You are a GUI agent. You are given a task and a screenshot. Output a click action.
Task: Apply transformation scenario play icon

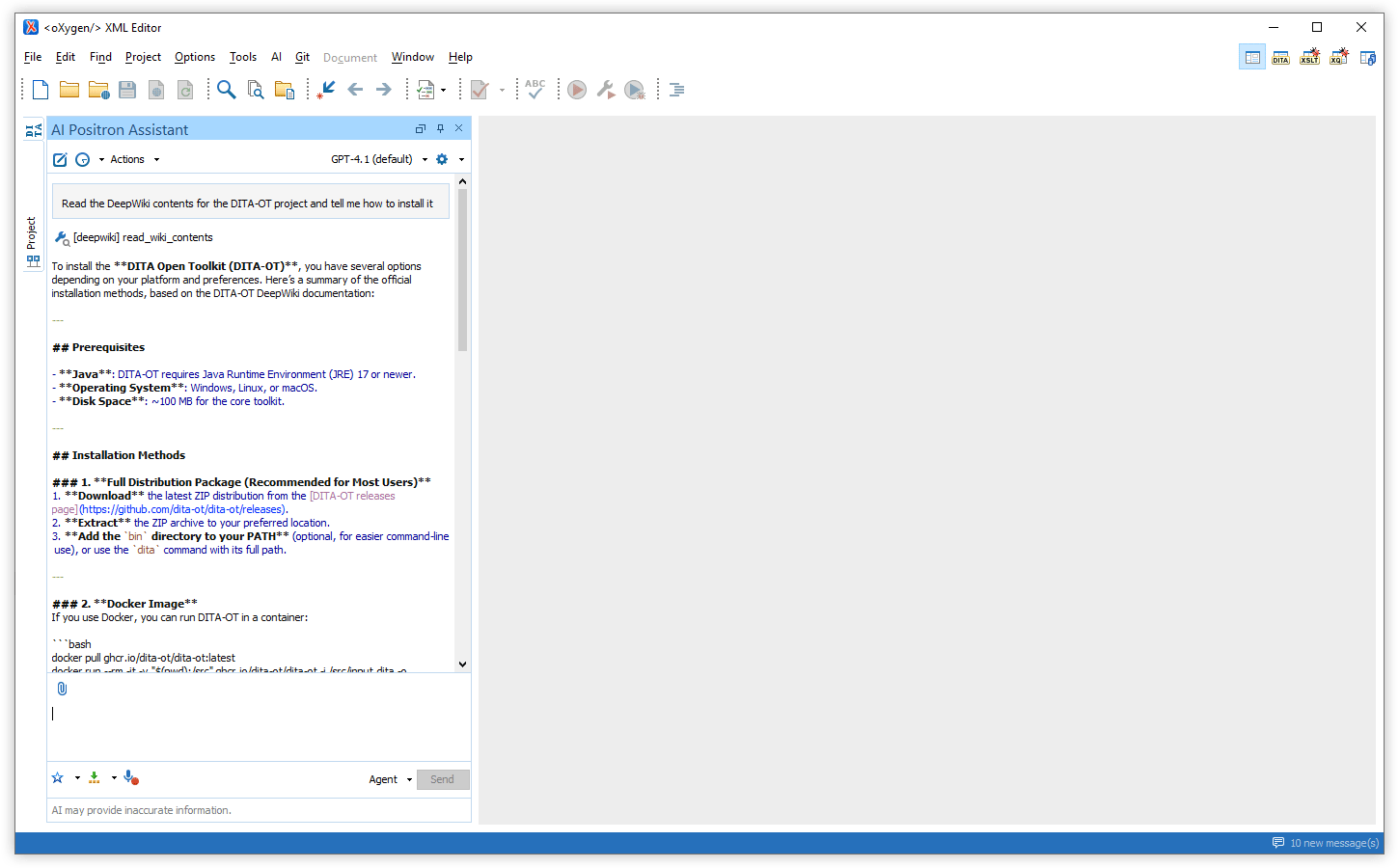tap(577, 90)
